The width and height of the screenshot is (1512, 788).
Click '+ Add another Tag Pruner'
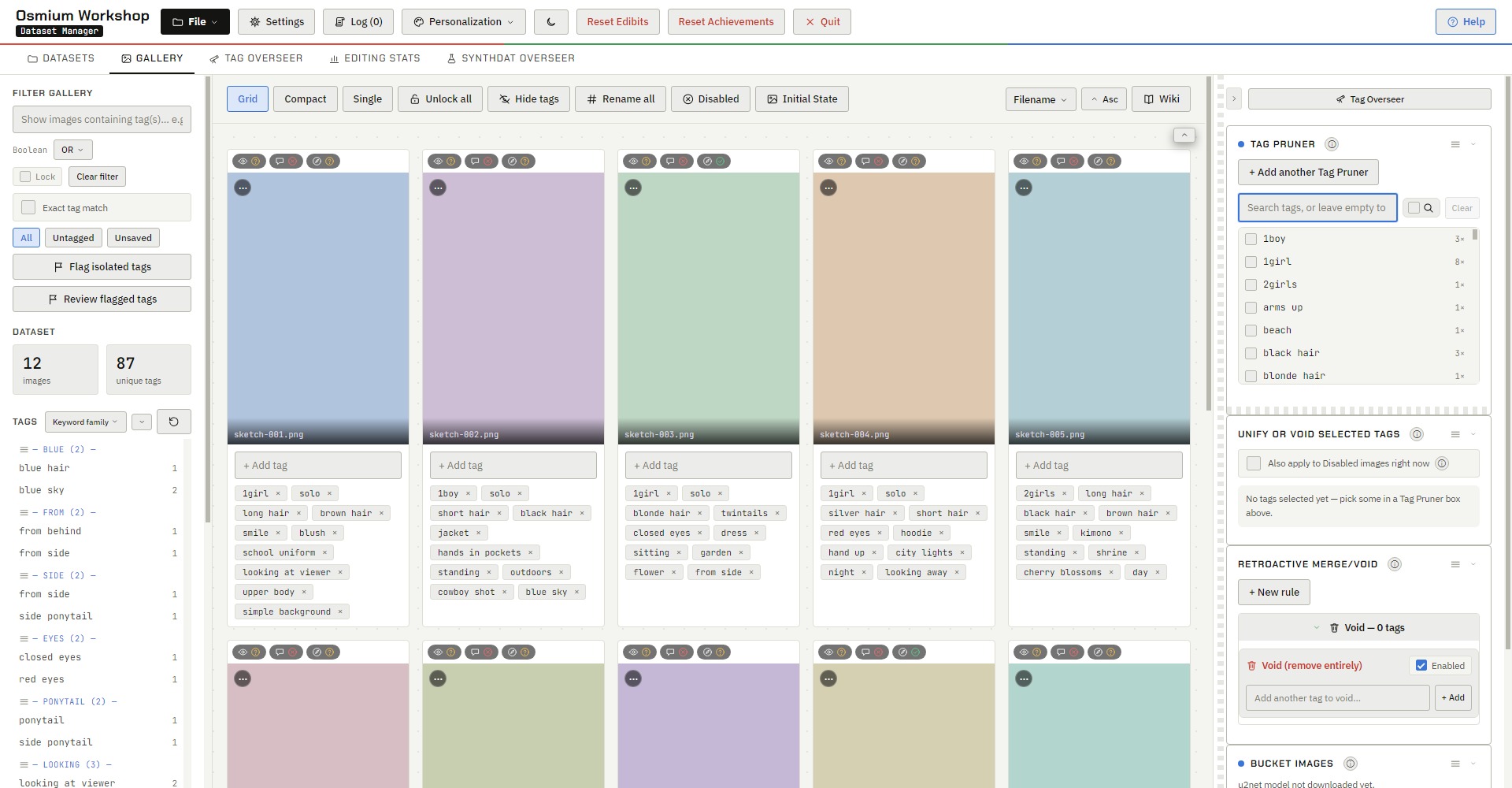click(1308, 173)
